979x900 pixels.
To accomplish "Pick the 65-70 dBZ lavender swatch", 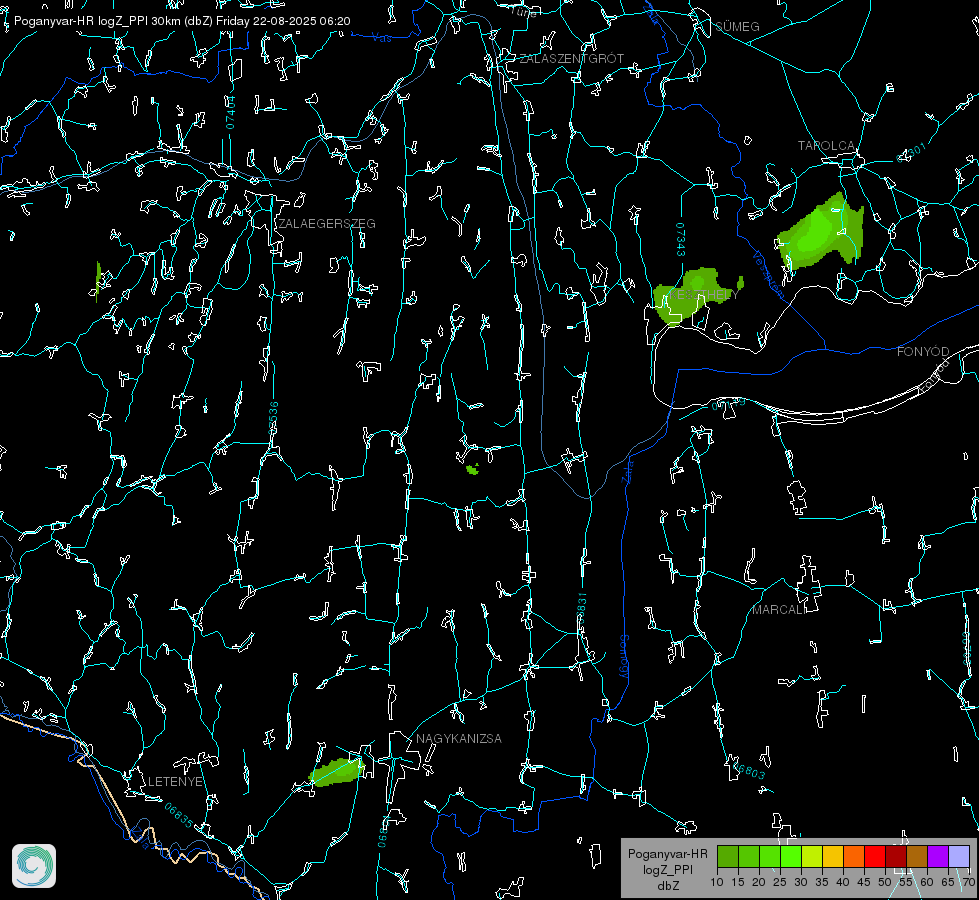I will point(959,856).
